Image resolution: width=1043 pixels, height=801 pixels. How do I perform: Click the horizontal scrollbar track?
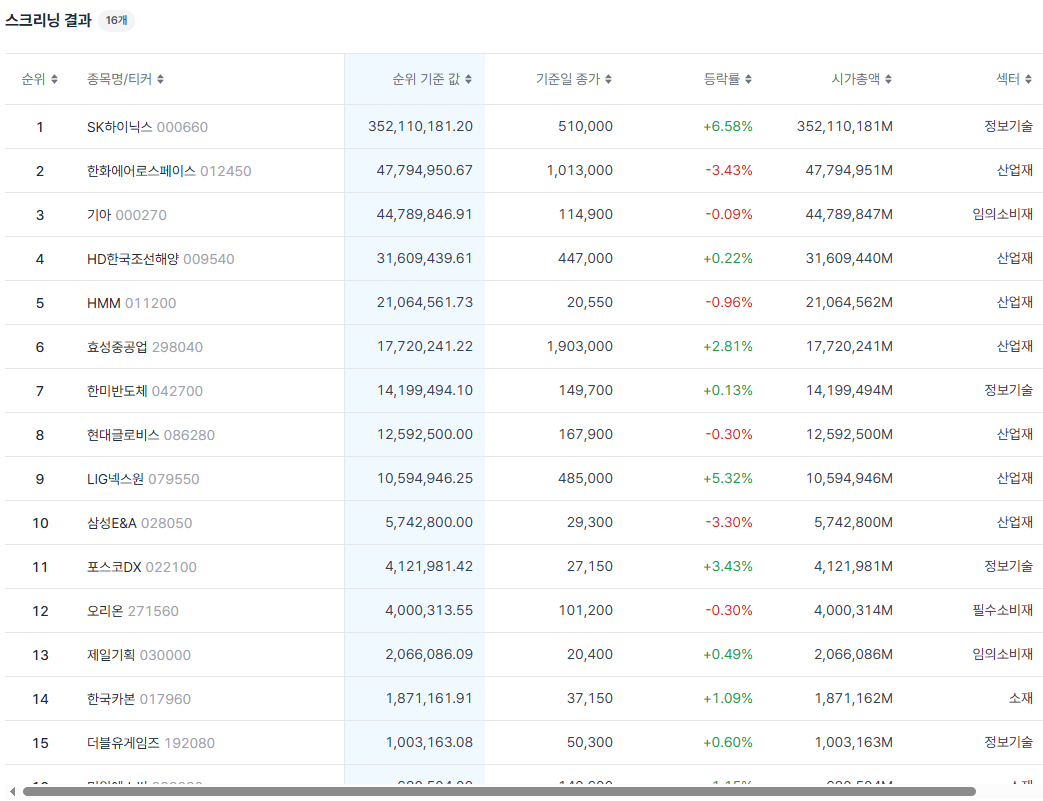tap(499, 792)
